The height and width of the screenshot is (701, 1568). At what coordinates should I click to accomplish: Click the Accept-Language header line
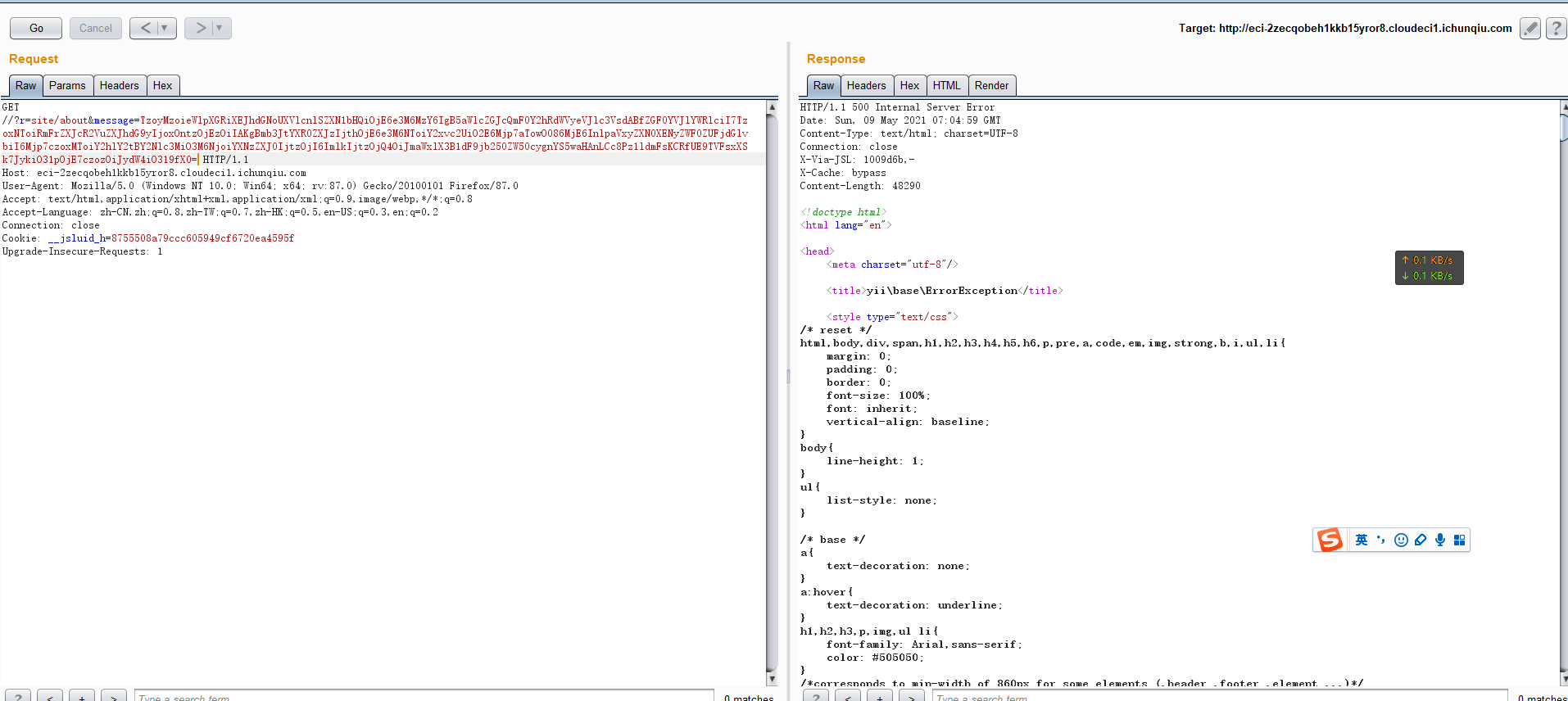pos(220,212)
